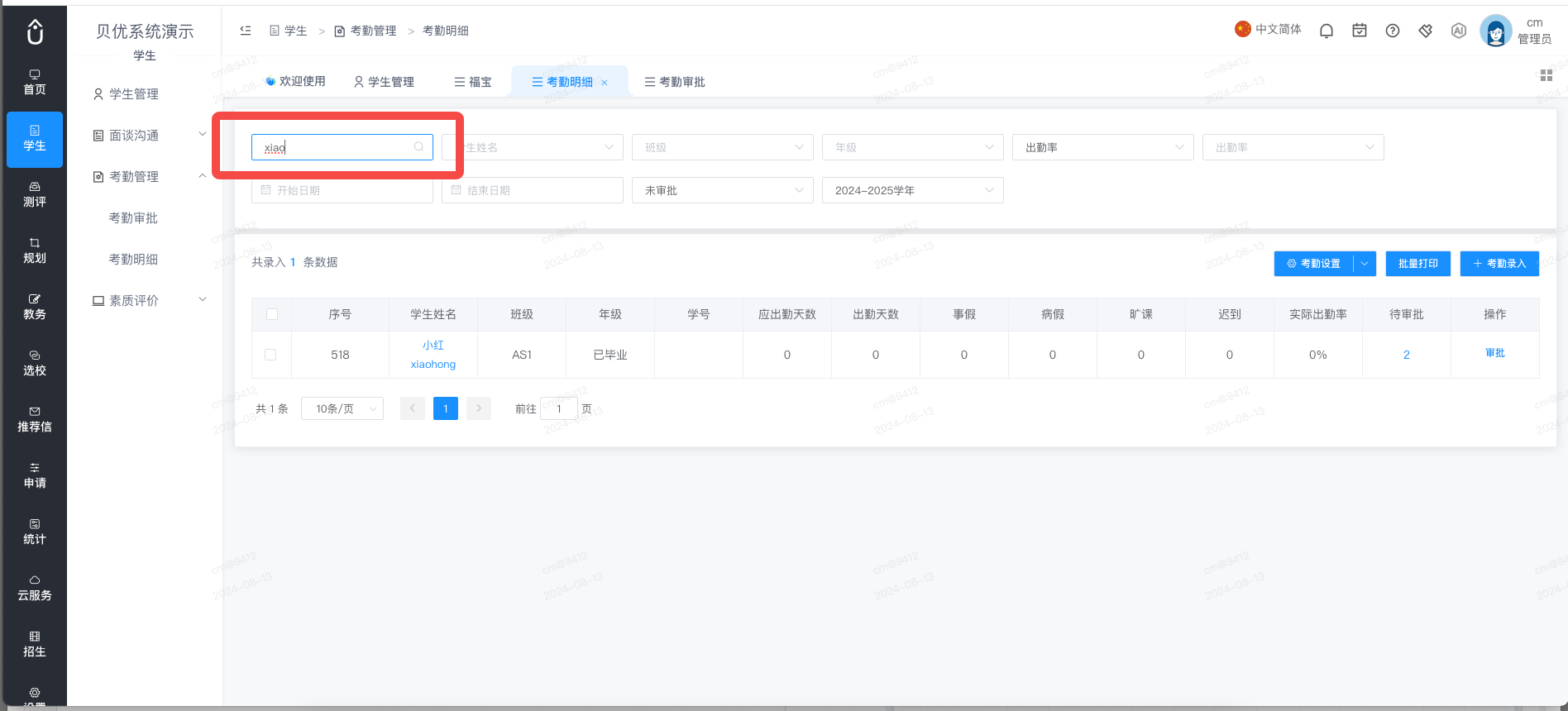Image resolution: width=1568 pixels, height=711 pixels.
Task: Click the 审批 link in 操作 column
Action: tap(1495, 353)
